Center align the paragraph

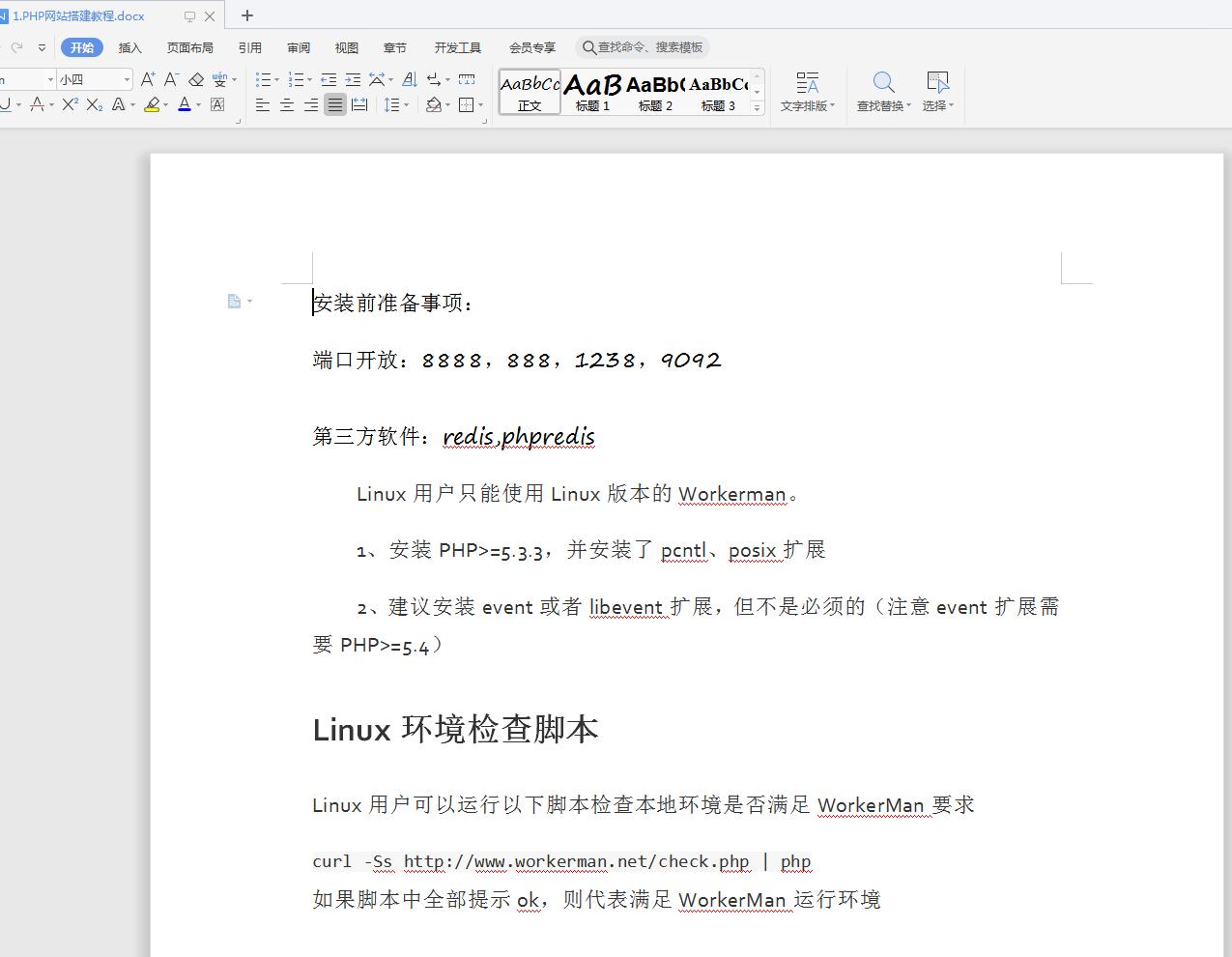tap(287, 104)
